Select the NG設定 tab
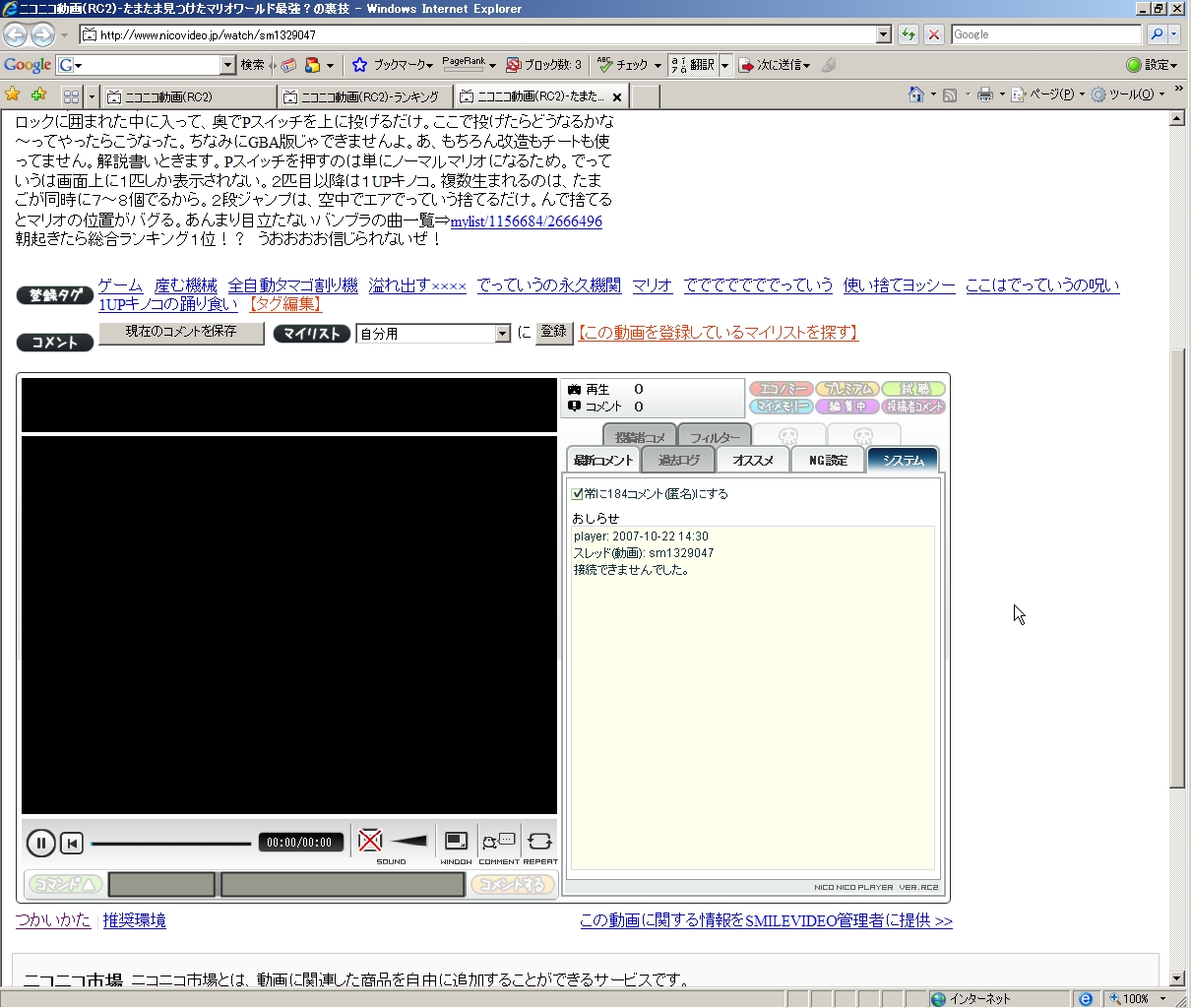The width and height of the screenshot is (1191, 1008). click(828, 460)
